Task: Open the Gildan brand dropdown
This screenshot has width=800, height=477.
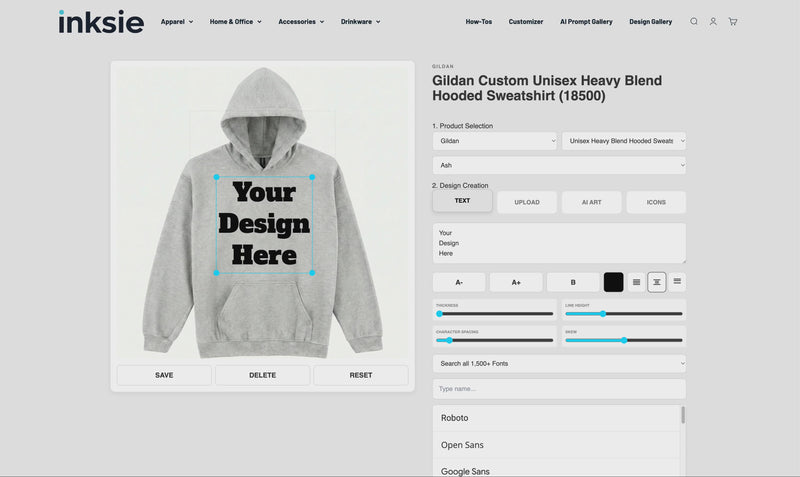Action: pos(494,142)
